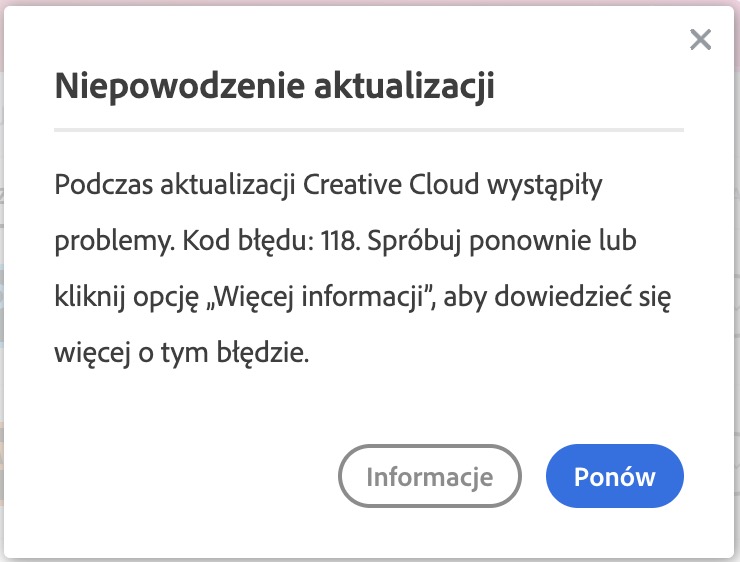Select the words Creative Cloud in message
Image resolution: width=740 pixels, height=562 pixels.
(x=391, y=184)
